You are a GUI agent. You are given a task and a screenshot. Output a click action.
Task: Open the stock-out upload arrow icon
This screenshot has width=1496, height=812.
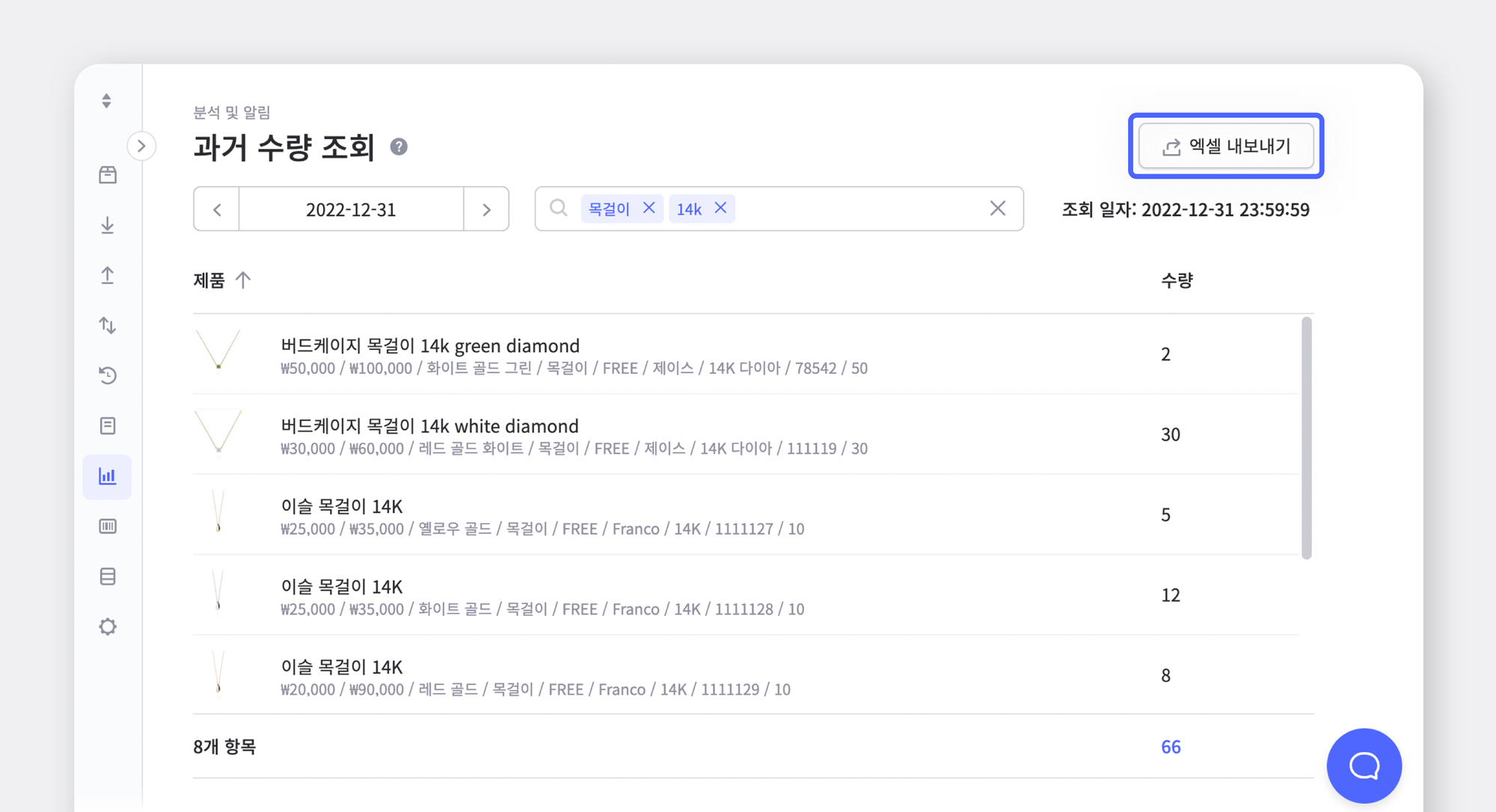(108, 275)
